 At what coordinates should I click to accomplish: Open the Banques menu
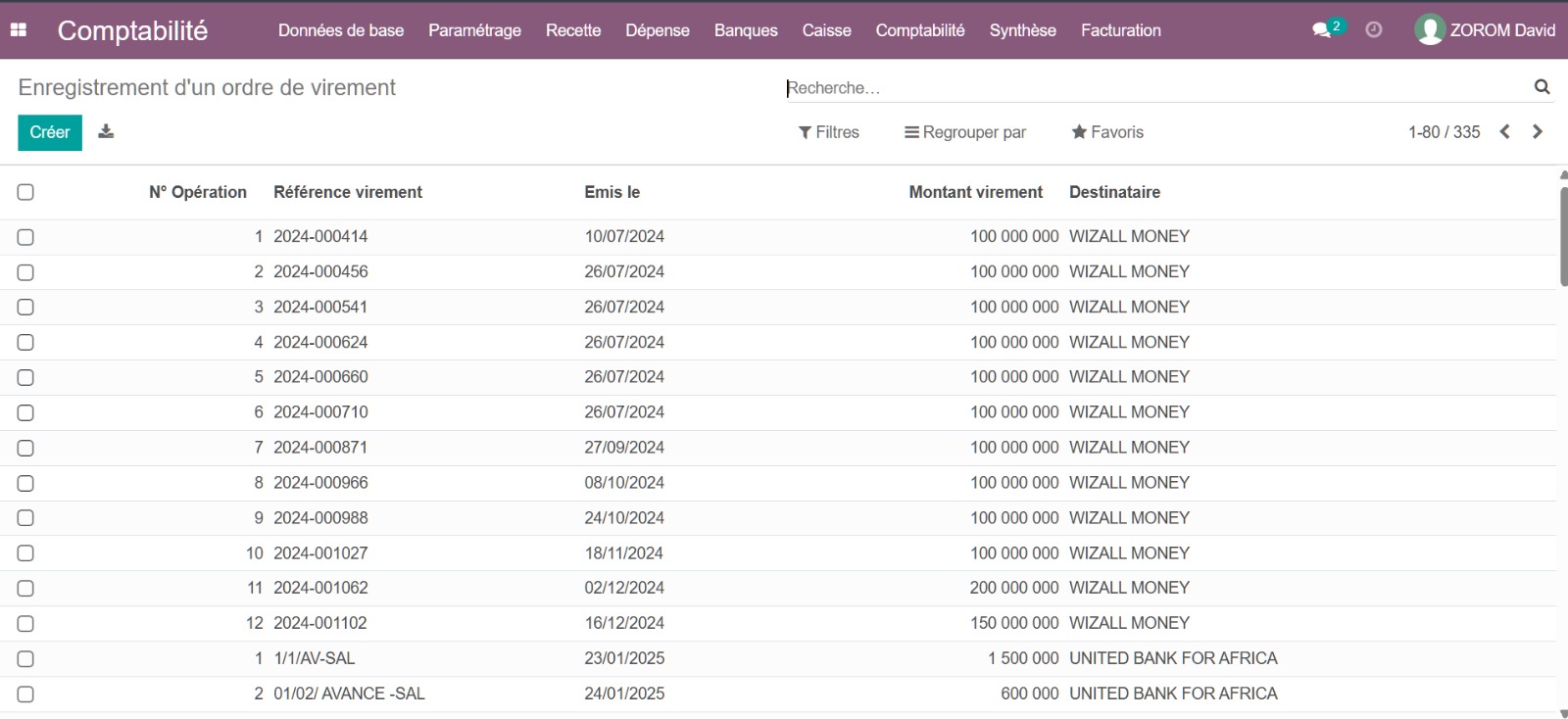tap(745, 30)
